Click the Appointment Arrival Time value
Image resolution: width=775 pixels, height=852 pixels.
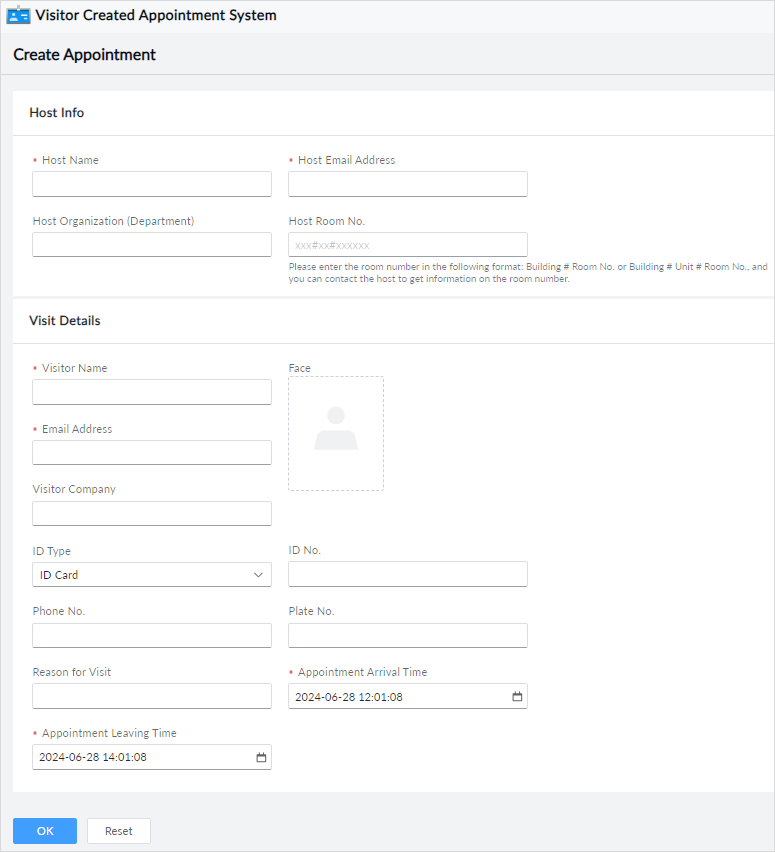pos(350,697)
